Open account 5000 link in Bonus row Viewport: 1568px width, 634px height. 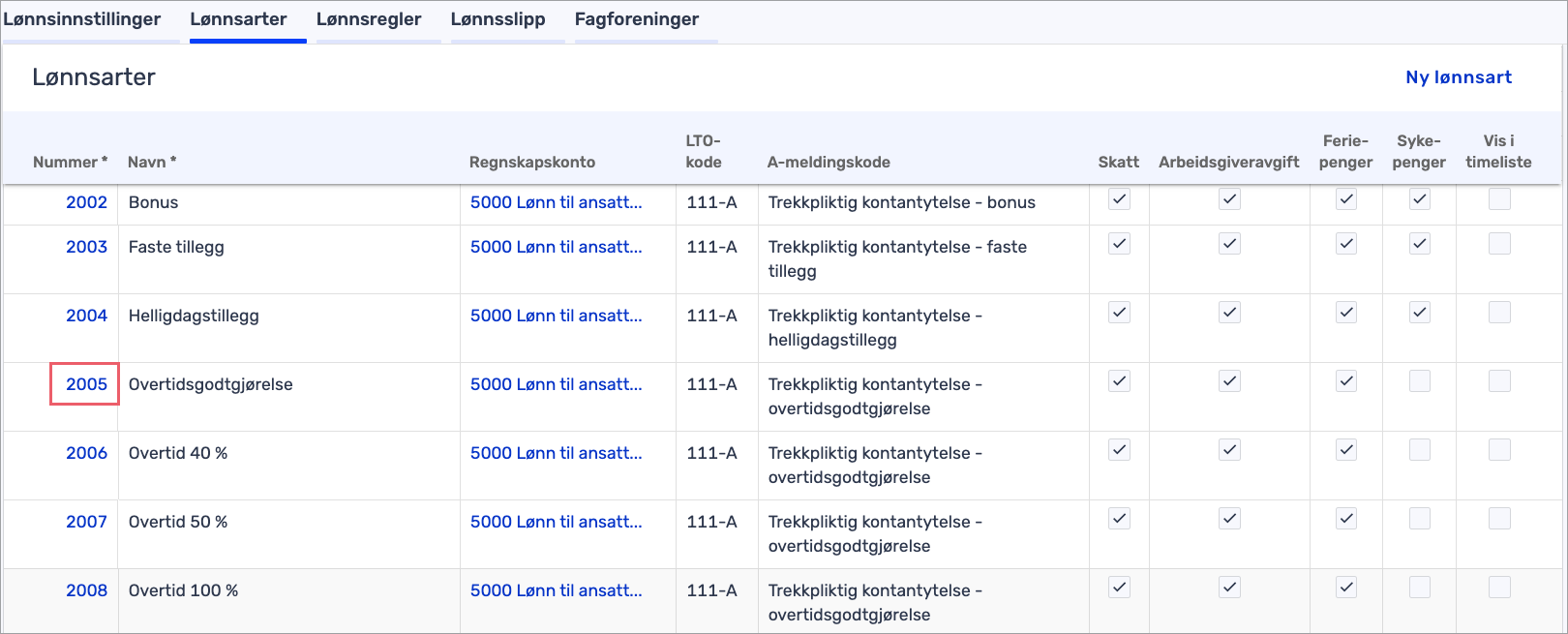point(556,202)
